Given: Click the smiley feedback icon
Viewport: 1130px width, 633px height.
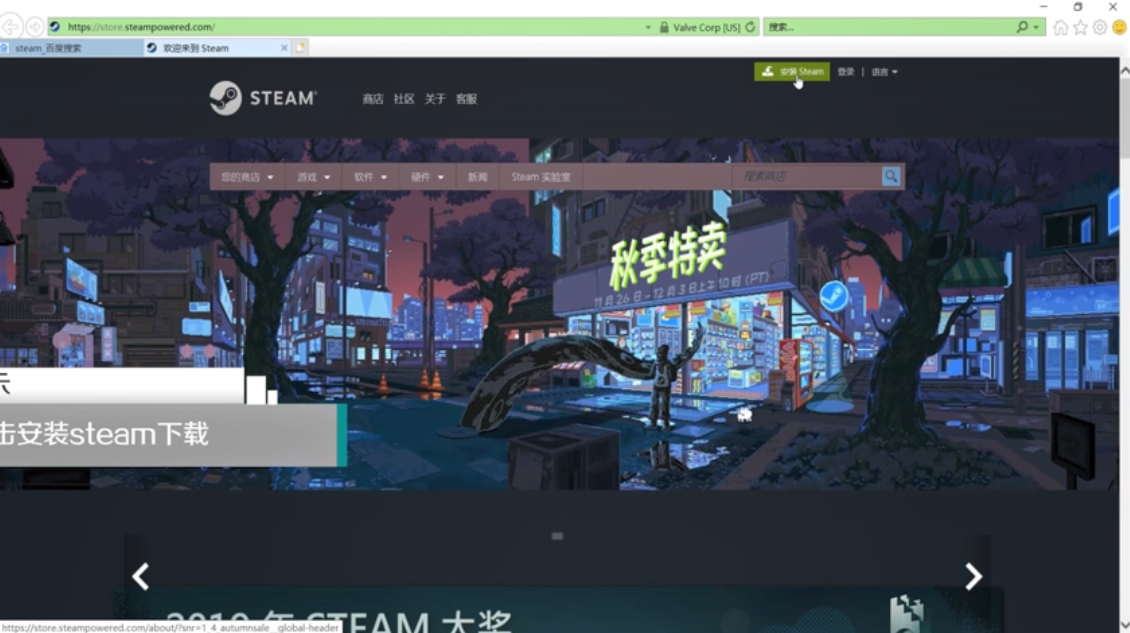Looking at the screenshot, I should [x=1119, y=27].
